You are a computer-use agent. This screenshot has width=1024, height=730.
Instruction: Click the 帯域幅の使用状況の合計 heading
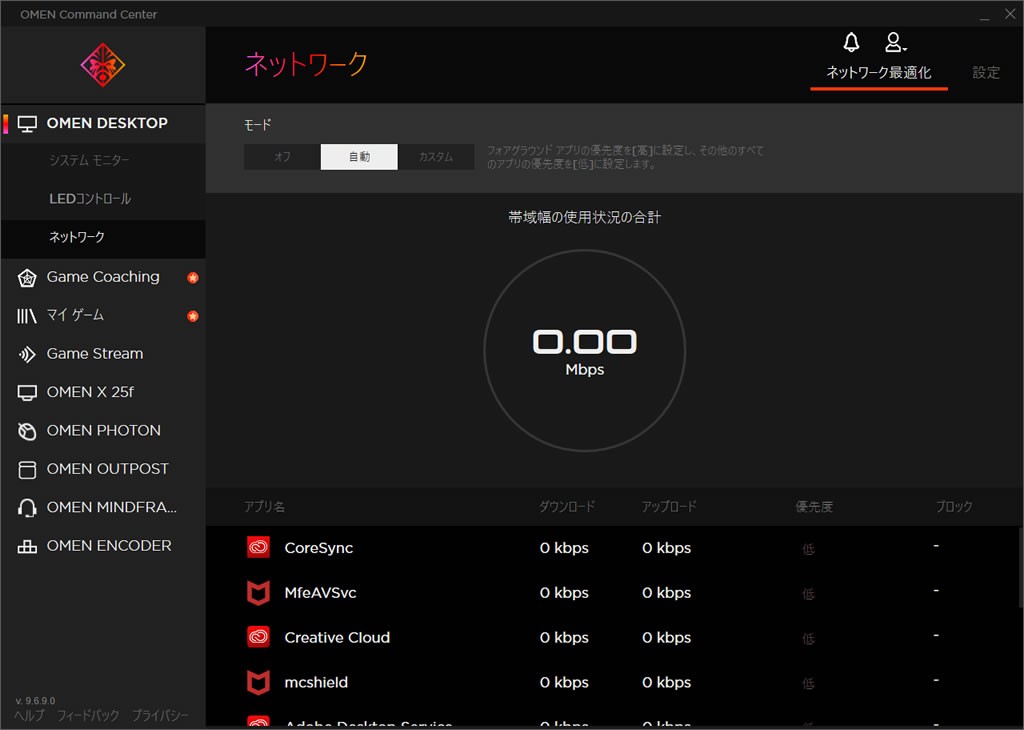(584, 217)
